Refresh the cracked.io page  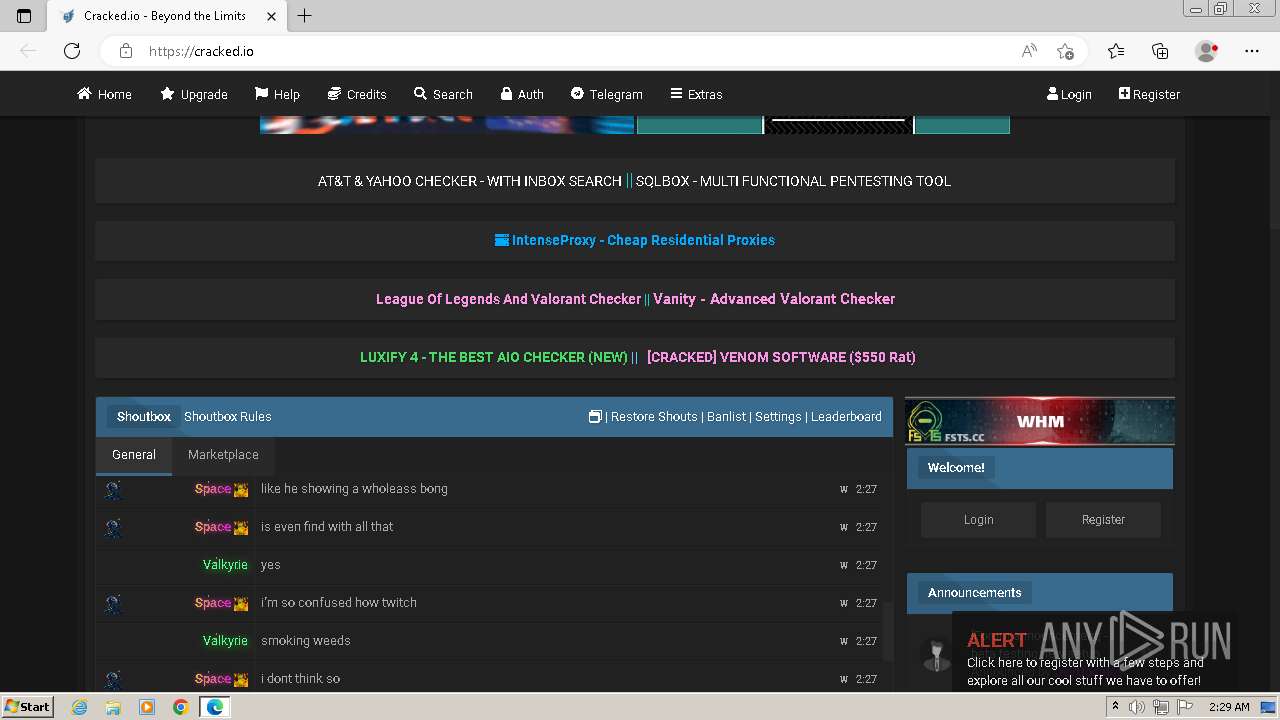click(72, 51)
